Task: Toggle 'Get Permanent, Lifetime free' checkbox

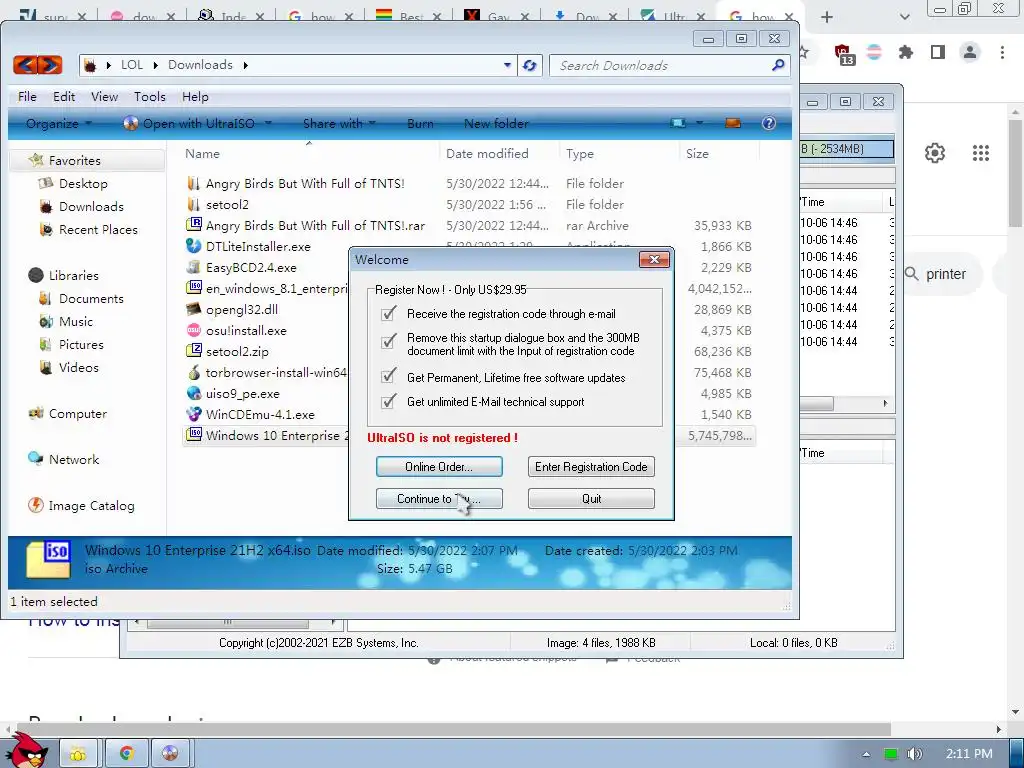Action: [x=389, y=376]
